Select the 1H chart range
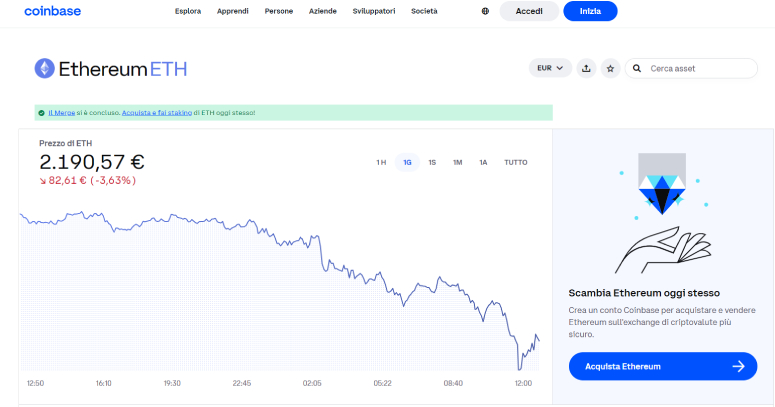This screenshot has width=775, height=407. click(x=381, y=162)
